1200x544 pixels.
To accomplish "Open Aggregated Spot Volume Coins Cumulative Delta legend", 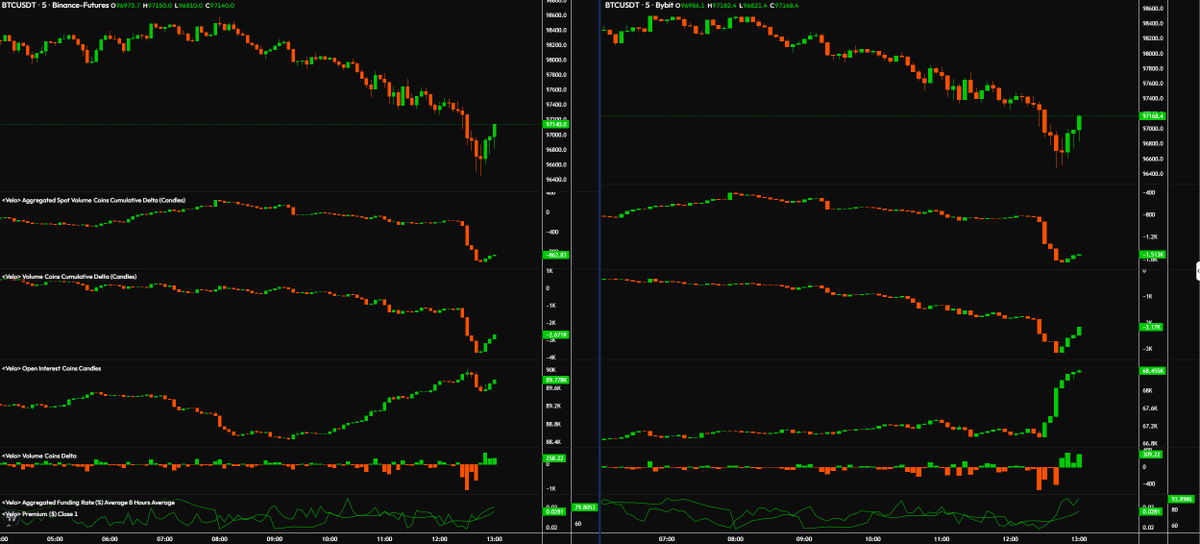I will pyautogui.click(x=94, y=200).
